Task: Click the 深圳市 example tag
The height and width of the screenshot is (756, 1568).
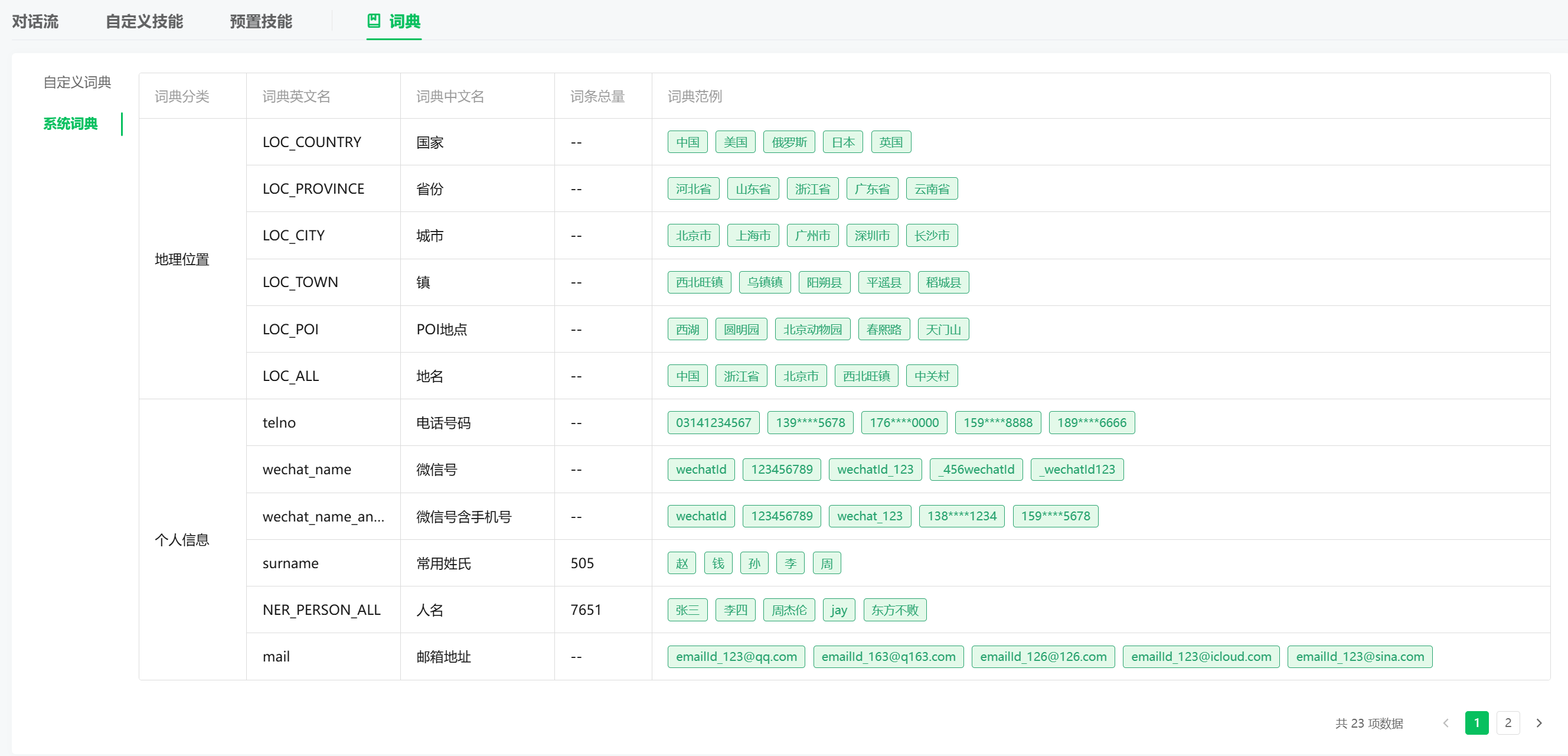Action: pyautogui.click(x=871, y=236)
